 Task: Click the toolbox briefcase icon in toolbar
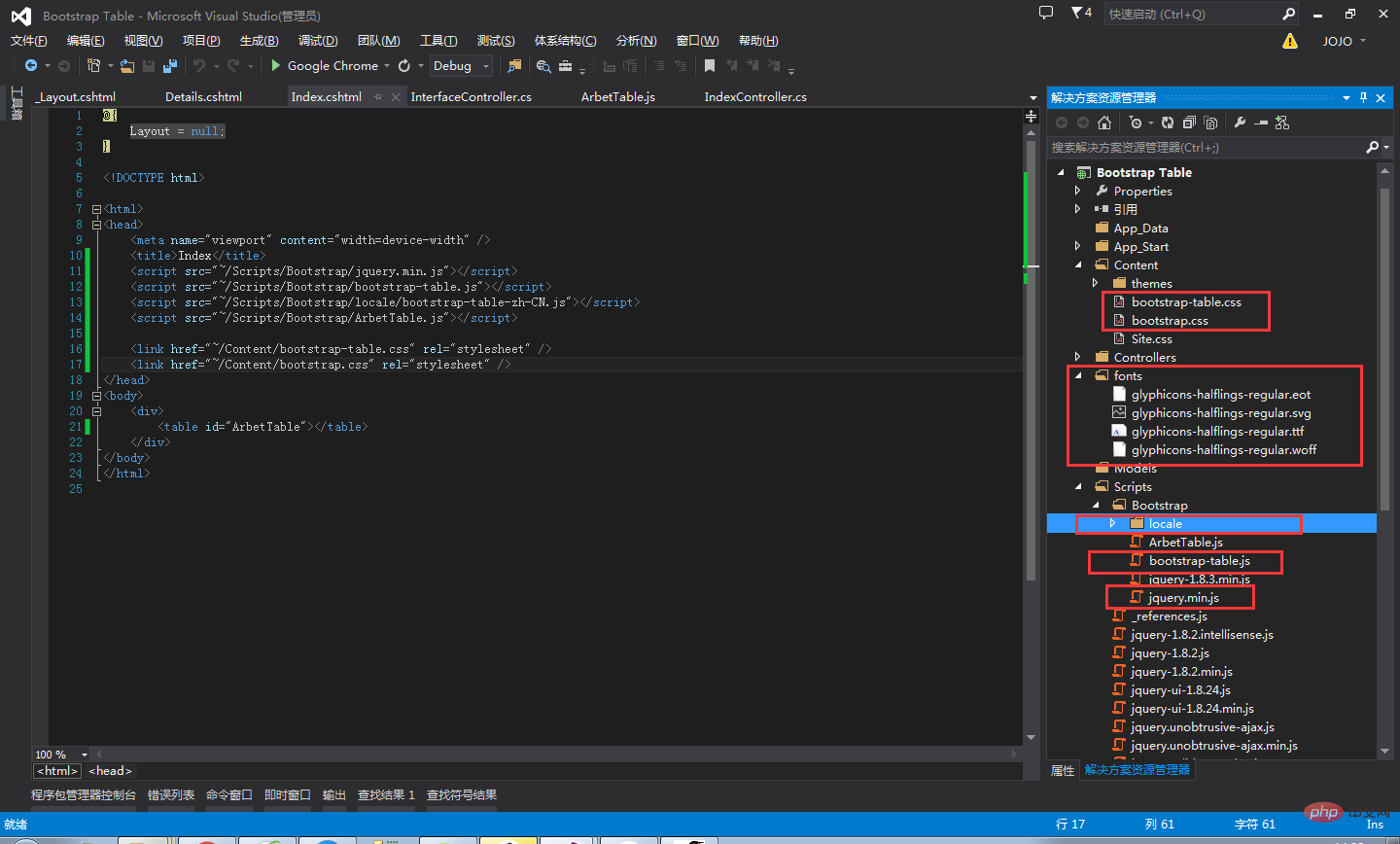coord(565,66)
